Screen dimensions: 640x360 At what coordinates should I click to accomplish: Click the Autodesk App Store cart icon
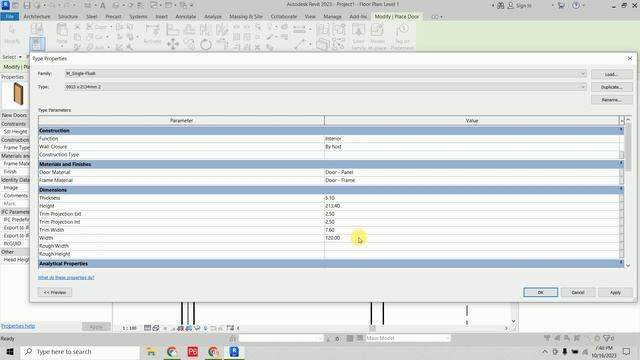point(561,5)
